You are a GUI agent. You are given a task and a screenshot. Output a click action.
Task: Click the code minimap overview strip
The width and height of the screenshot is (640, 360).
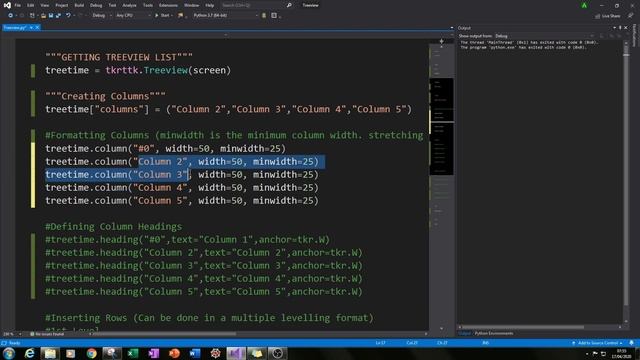pos(441,184)
